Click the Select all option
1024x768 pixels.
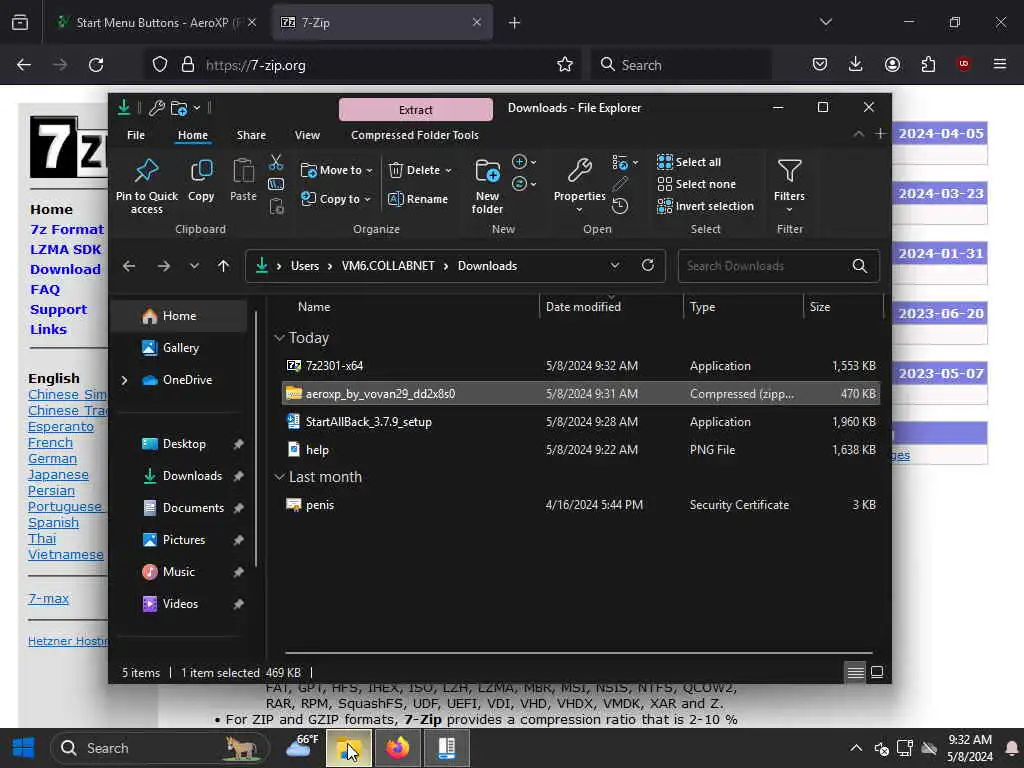(x=689, y=162)
